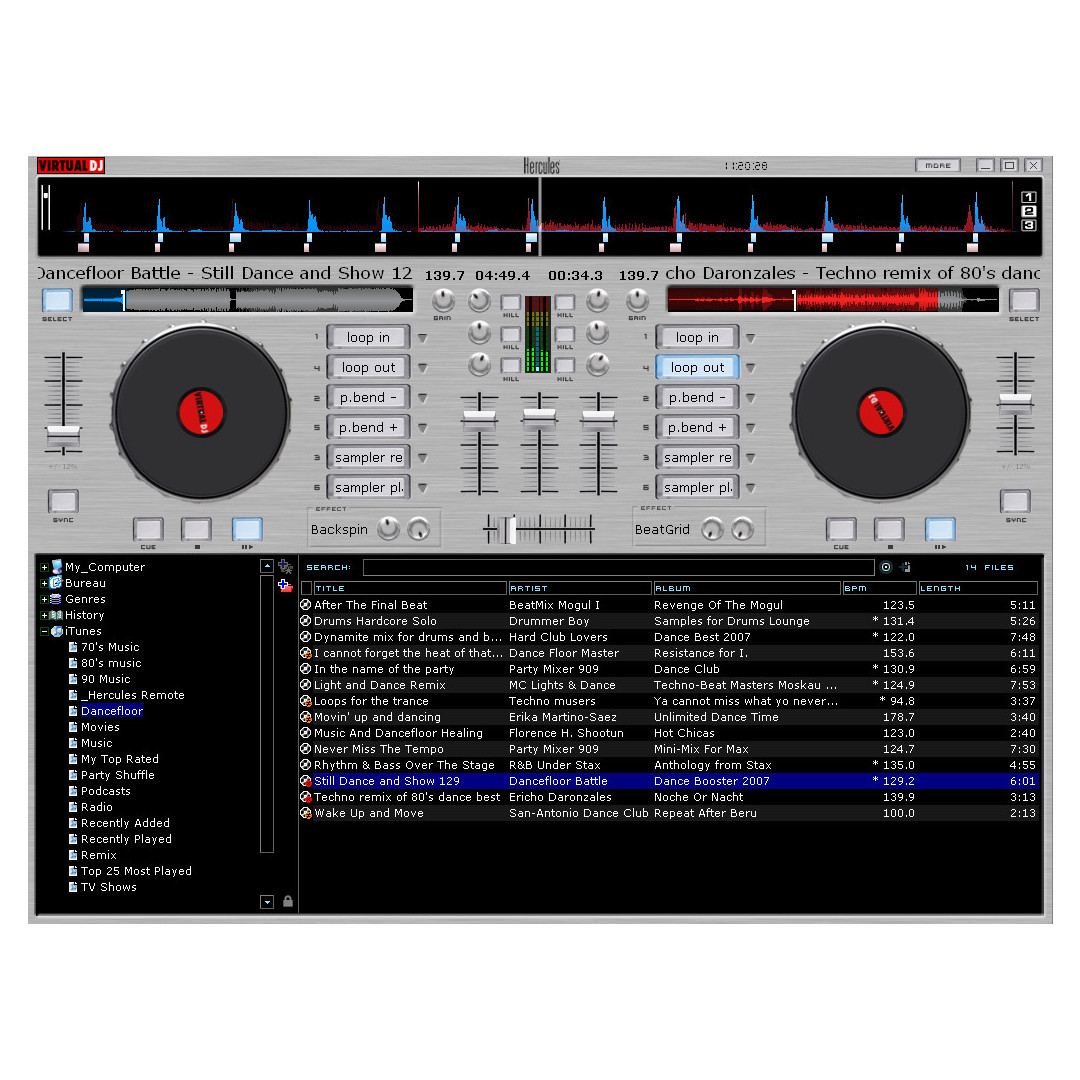The height and width of the screenshot is (1080, 1080).
Task: Sort the track list by ARTIST column
Action: (579, 588)
